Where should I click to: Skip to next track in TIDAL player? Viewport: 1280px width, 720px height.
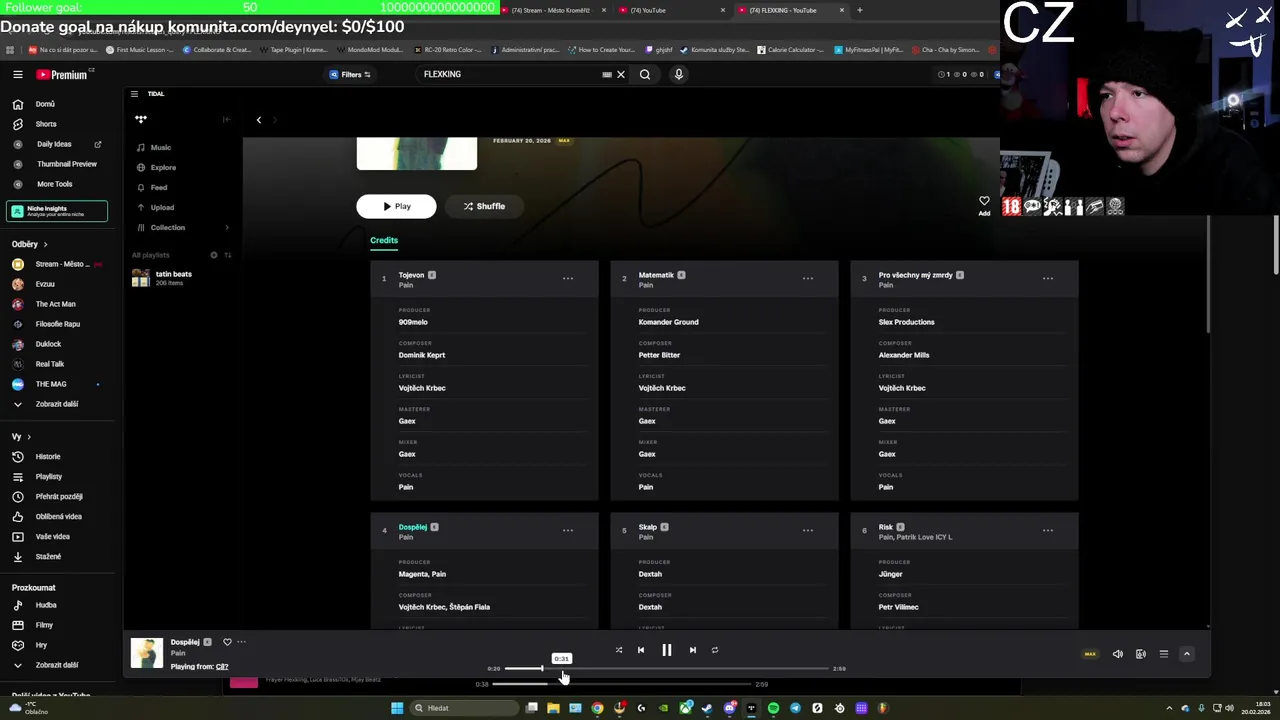(x=692, y=650)
